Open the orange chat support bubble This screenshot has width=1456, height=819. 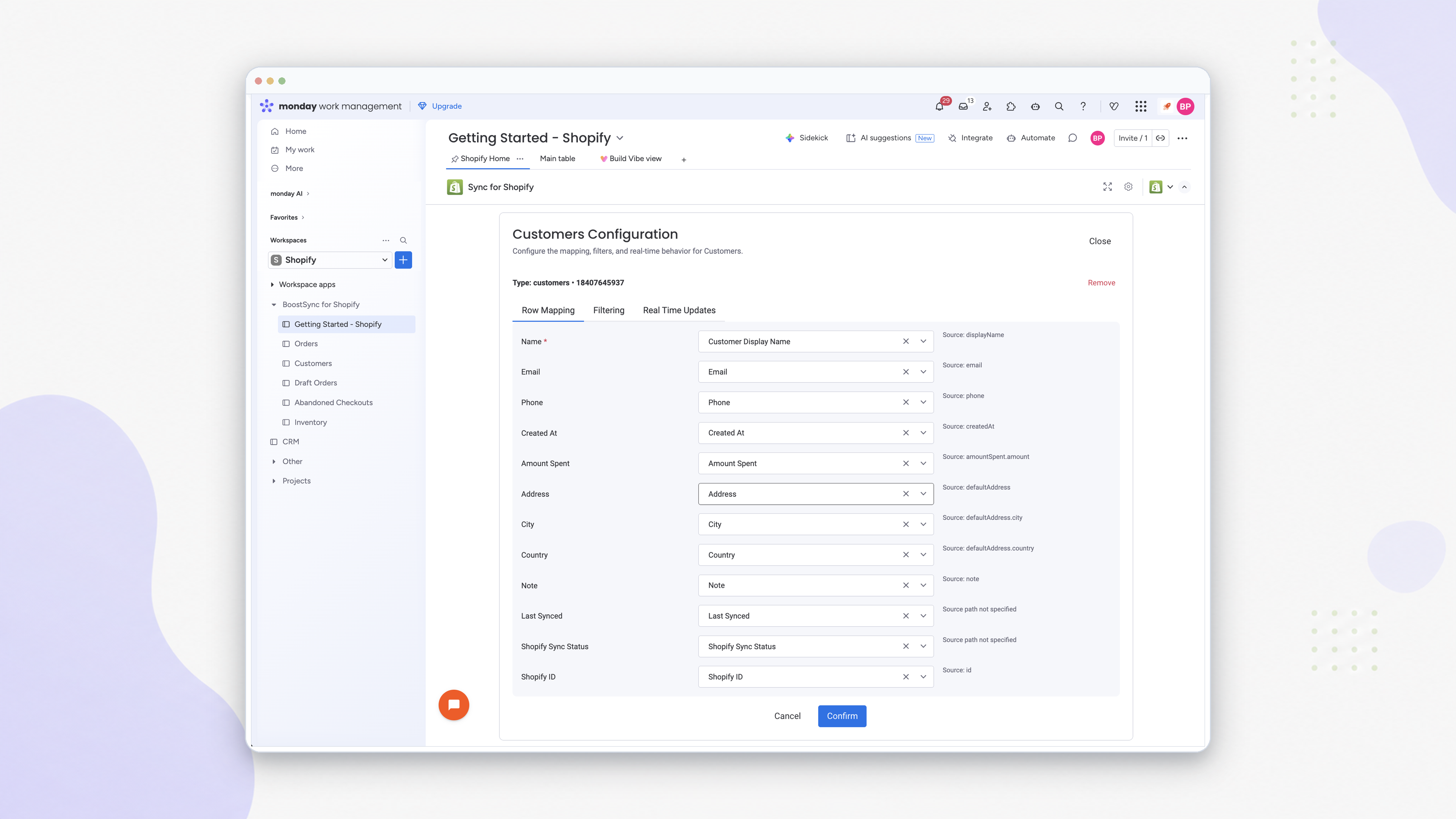click(454, 705)
